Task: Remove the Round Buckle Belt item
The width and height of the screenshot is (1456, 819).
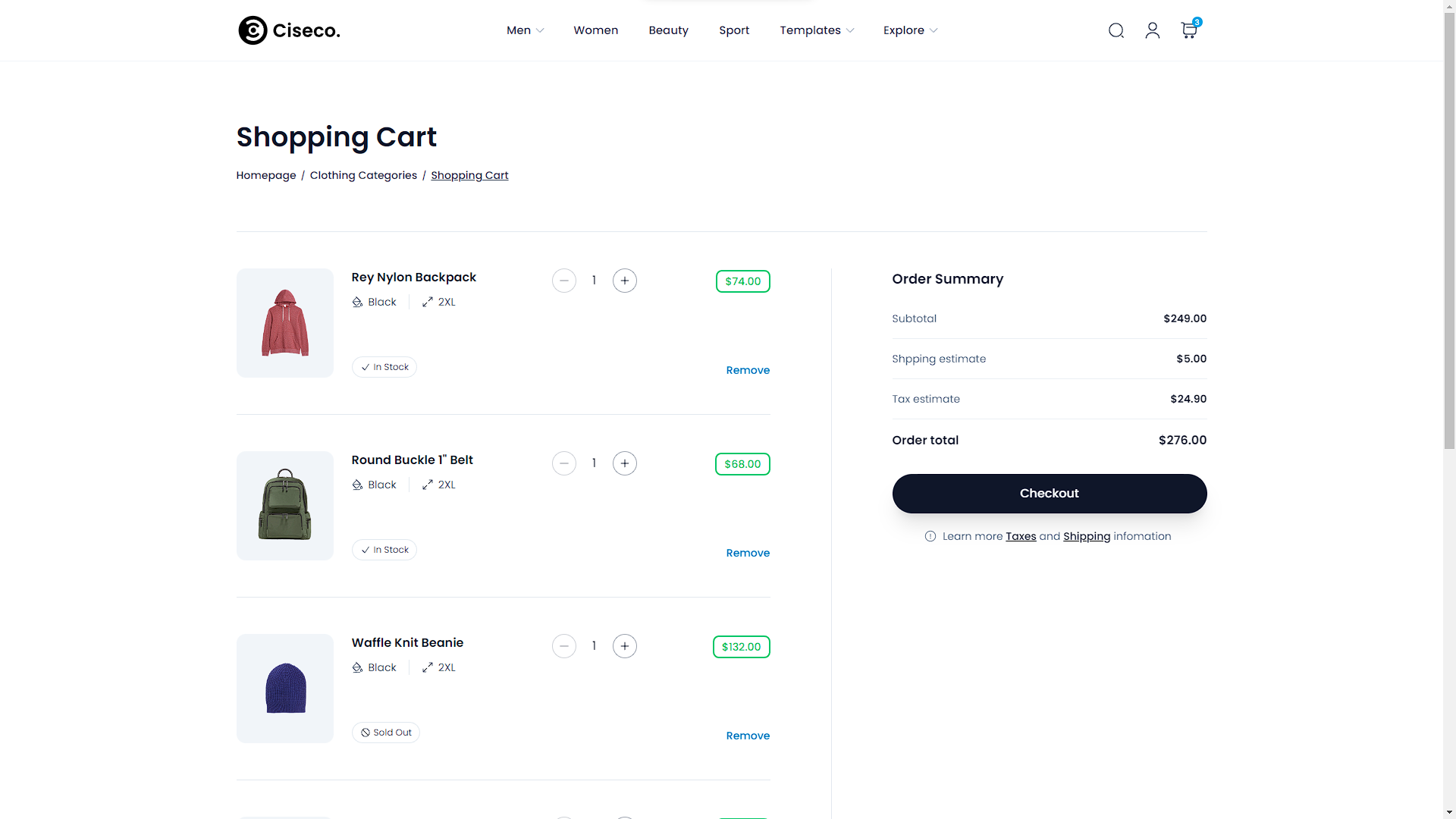Action: pos(747,553)
